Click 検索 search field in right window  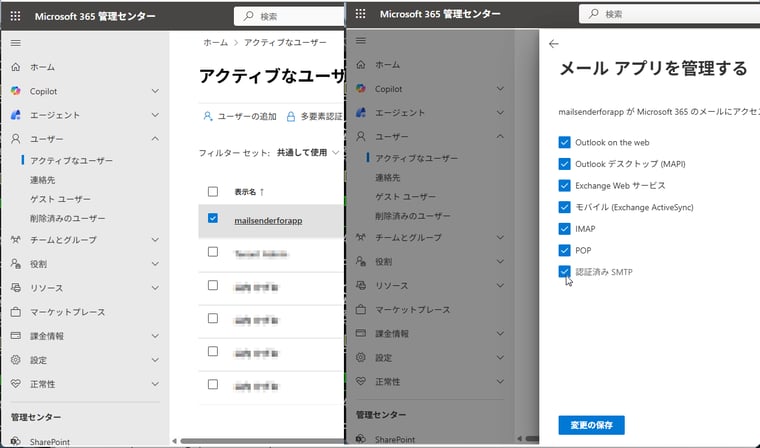(x=669, y=14)
